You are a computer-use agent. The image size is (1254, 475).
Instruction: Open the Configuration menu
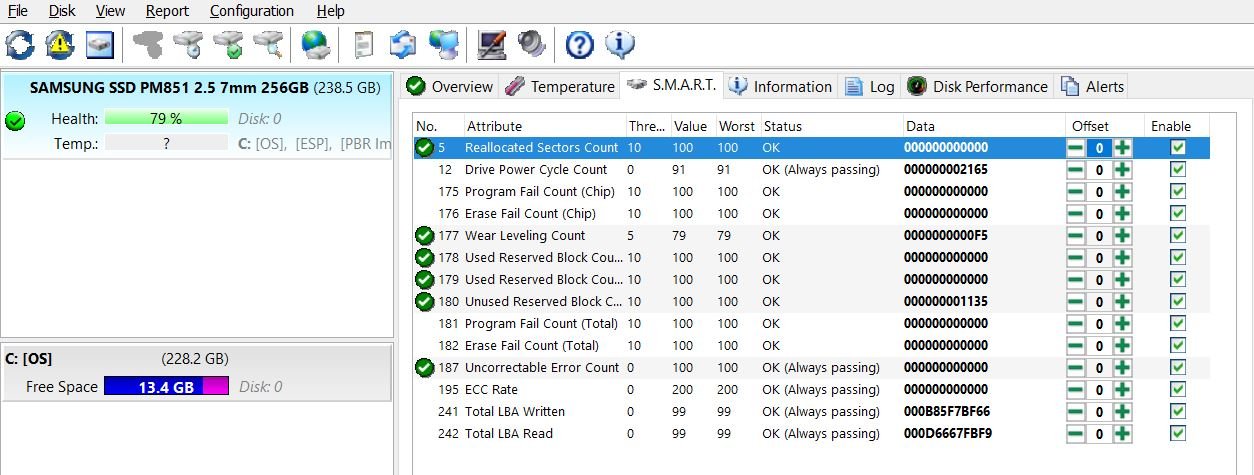tap(252, 11)
